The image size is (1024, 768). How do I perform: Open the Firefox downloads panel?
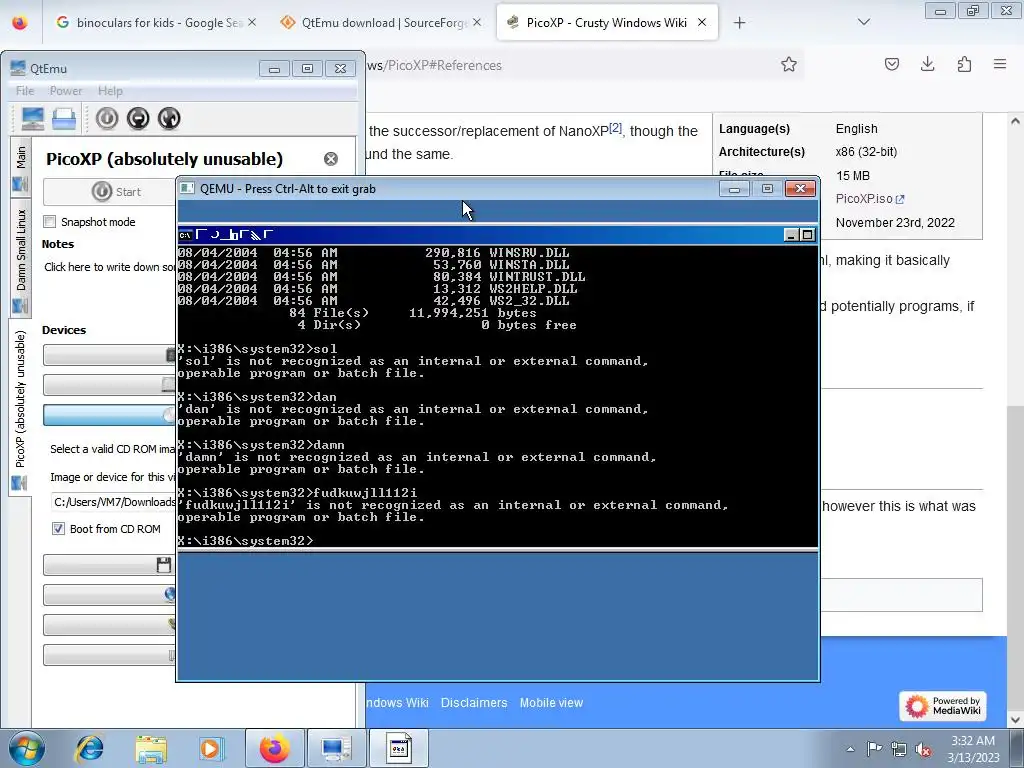[x=927, y=64]
